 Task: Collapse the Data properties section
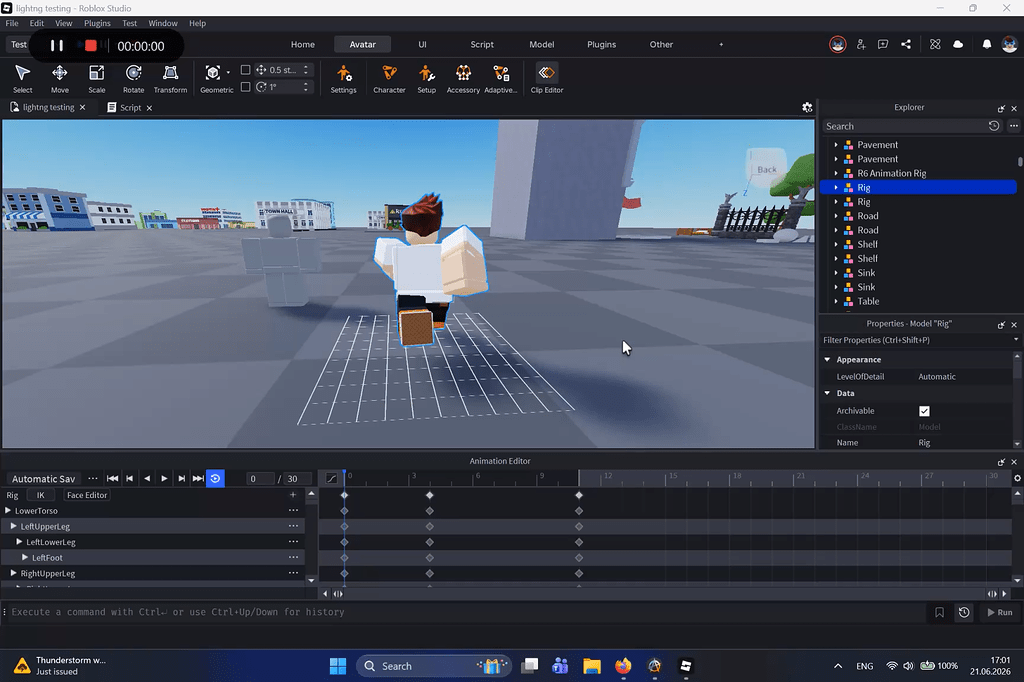(827, 393)
